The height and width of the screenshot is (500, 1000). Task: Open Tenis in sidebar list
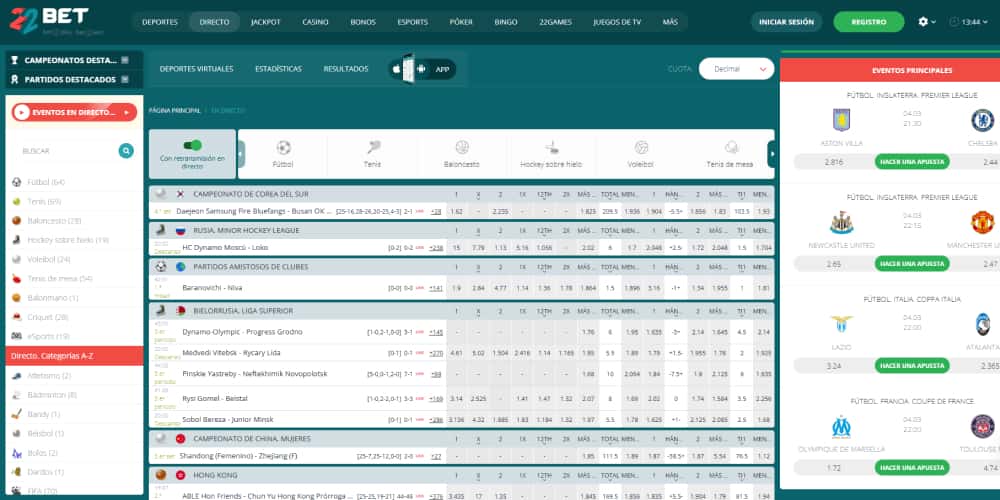click(x=44, y=202)
